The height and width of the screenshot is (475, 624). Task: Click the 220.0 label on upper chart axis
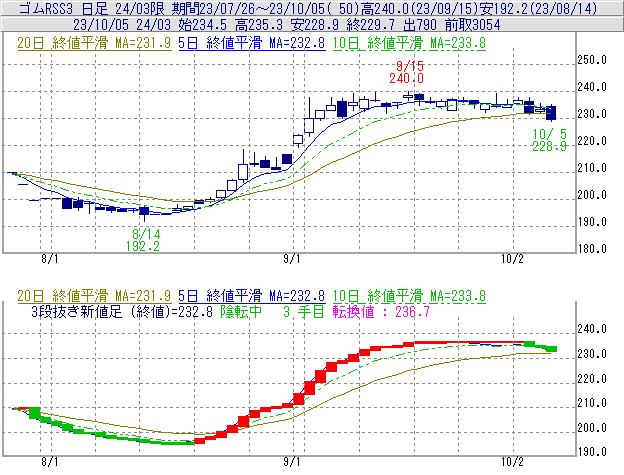point(592,141)
